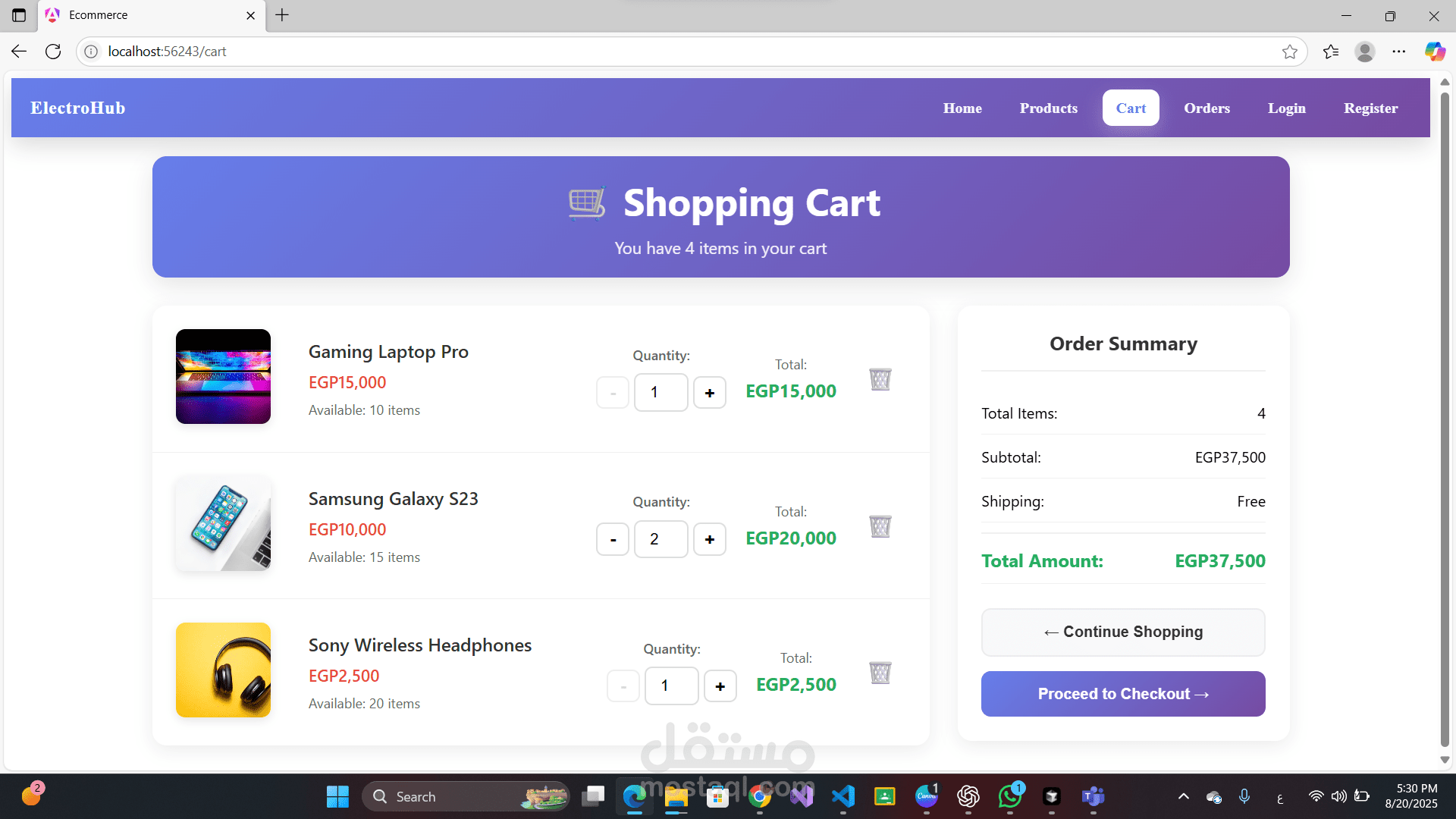The height and width of the screenshot is (819, 1456).
Task: Click Proceed to Checkout button
Action: coord(1122,694)
